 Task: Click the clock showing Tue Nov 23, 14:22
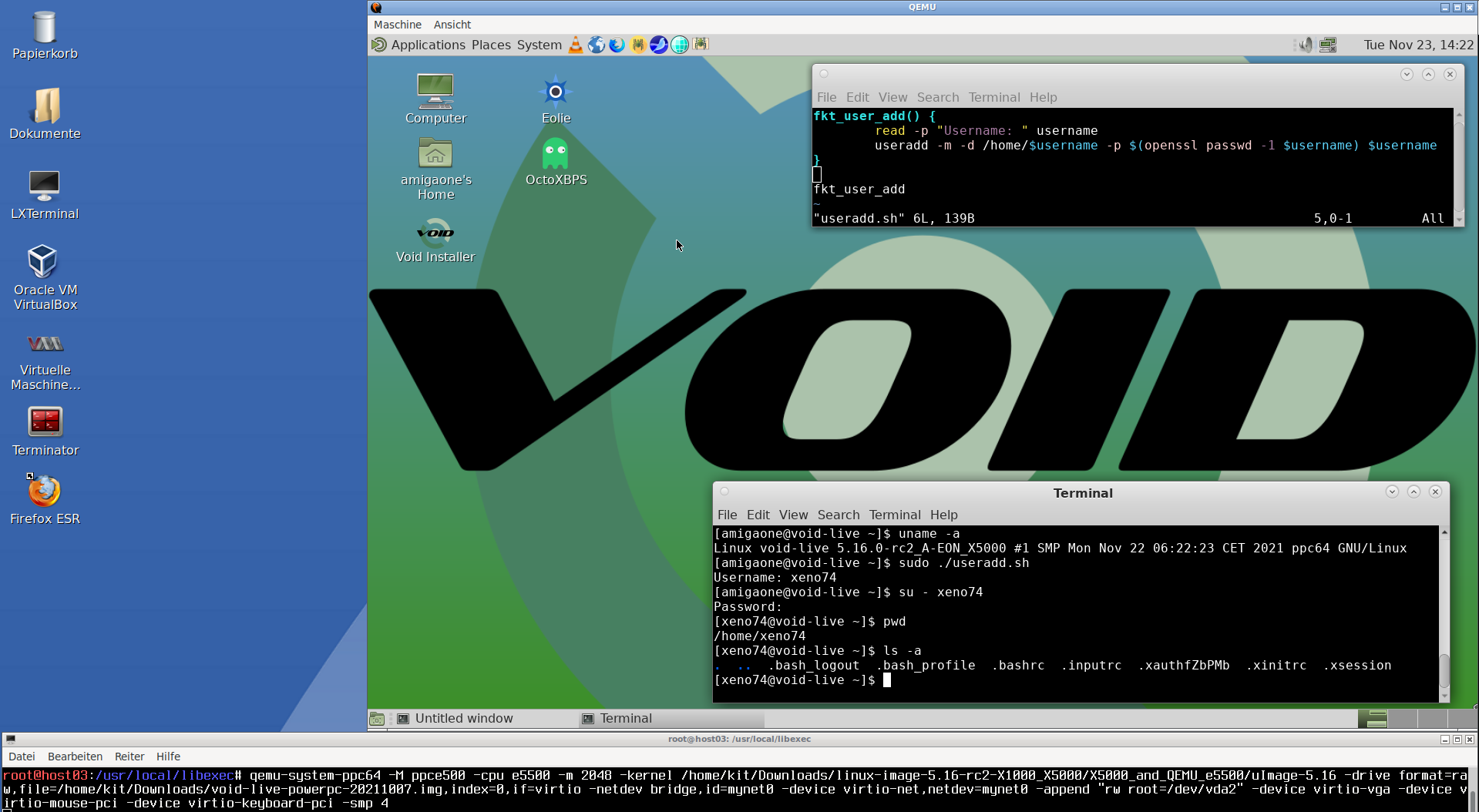tap(1418, 45)
